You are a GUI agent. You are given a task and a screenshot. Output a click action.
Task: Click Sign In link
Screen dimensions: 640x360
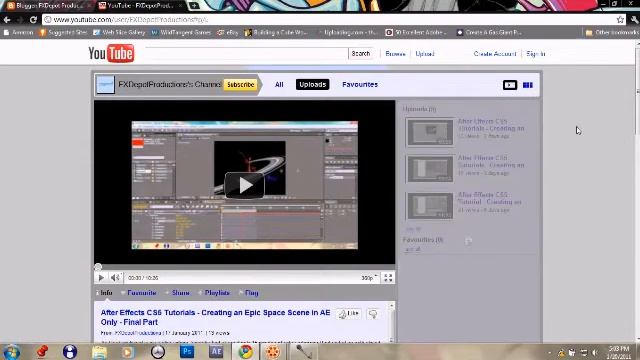pos(536,54)
